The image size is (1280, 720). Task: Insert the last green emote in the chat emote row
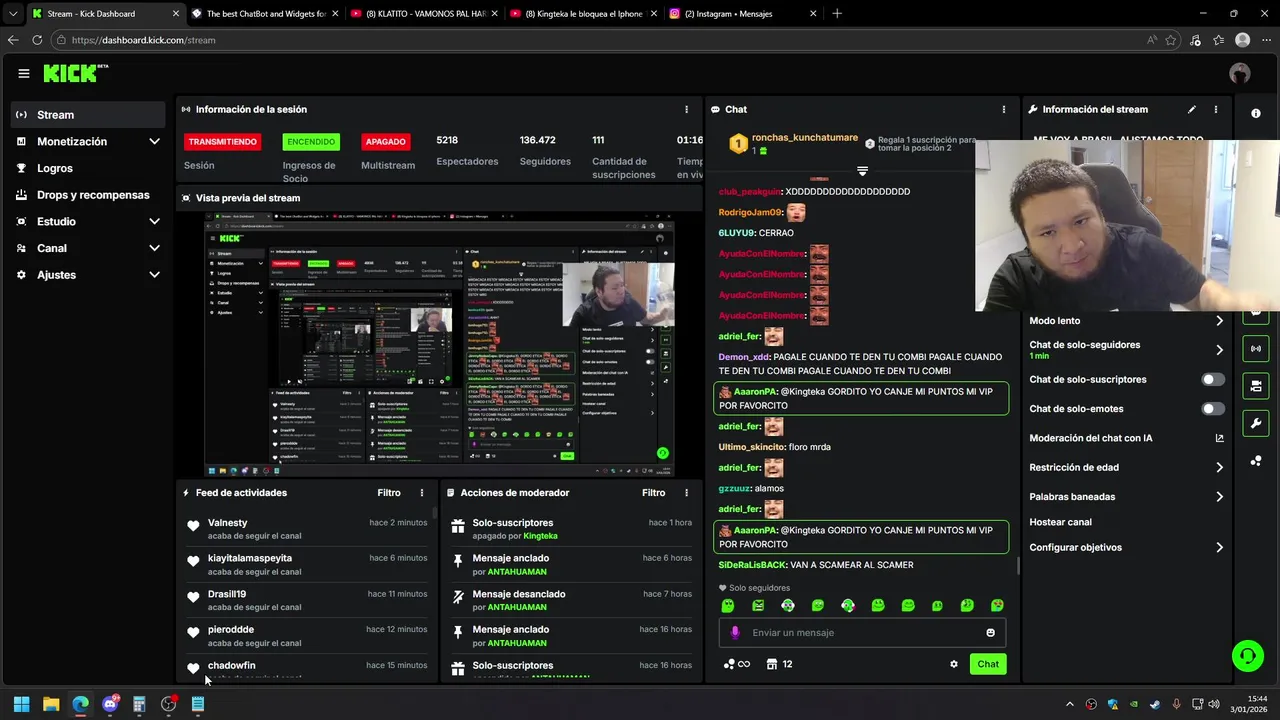click(997, 605)
